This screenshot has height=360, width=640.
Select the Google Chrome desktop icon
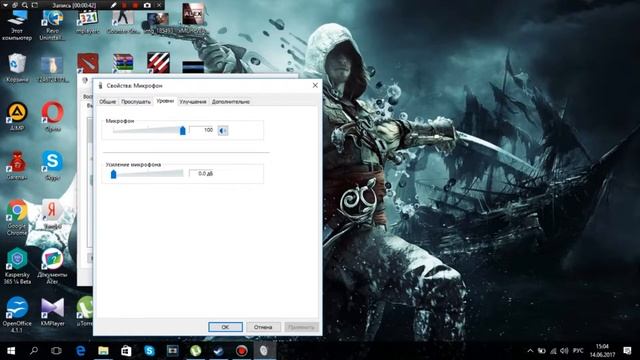pyautogui.click(x=17, y=218)
